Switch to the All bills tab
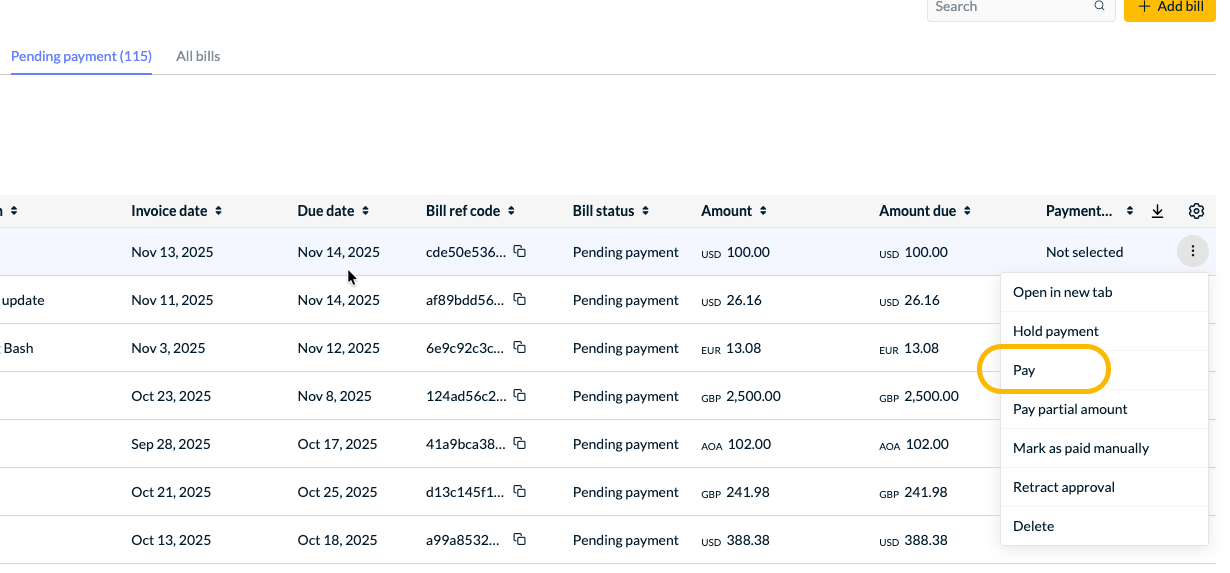This screenshot has width=1230, height=573. [198, 56]
